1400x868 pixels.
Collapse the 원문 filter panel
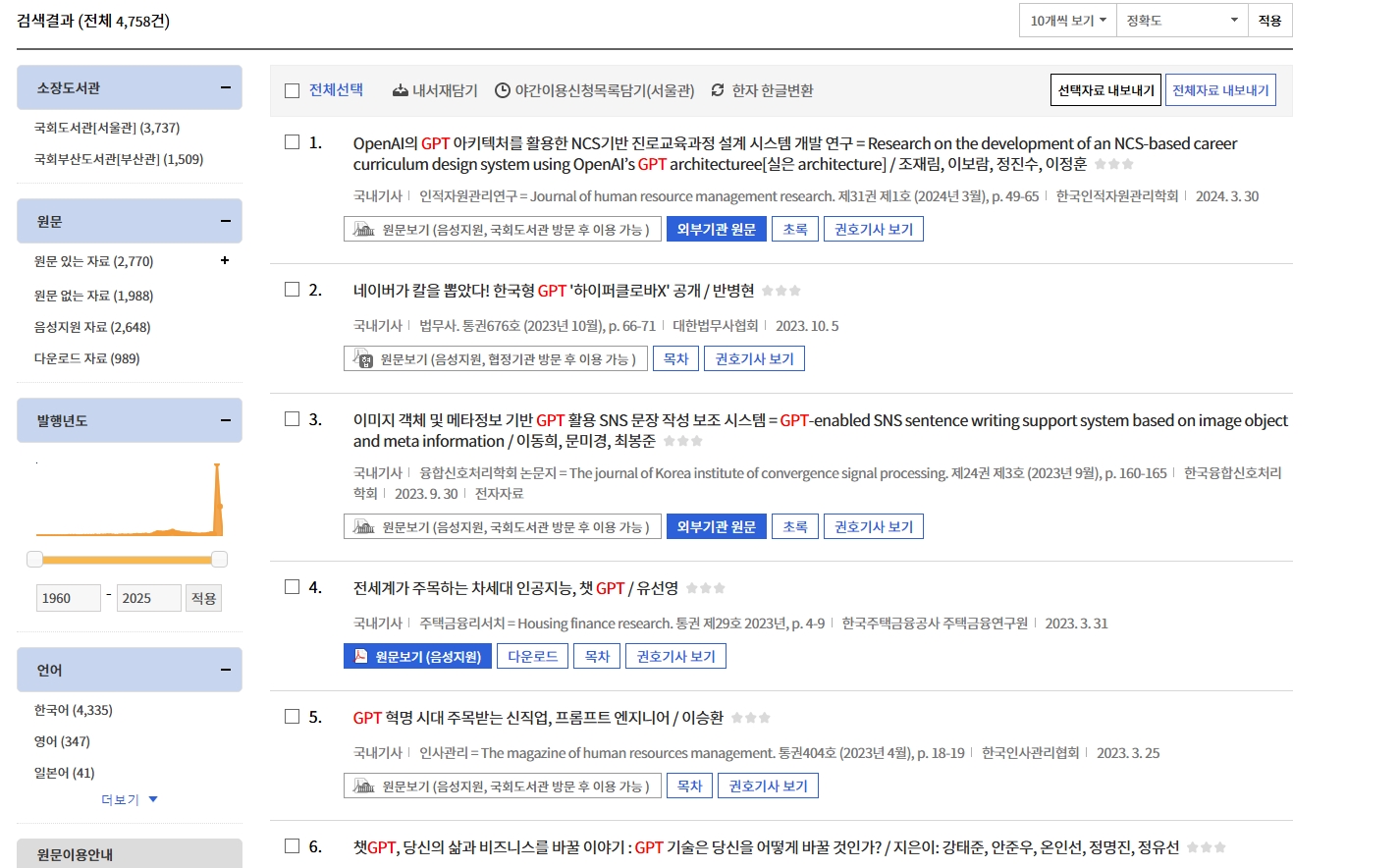(x=225, y=221)
